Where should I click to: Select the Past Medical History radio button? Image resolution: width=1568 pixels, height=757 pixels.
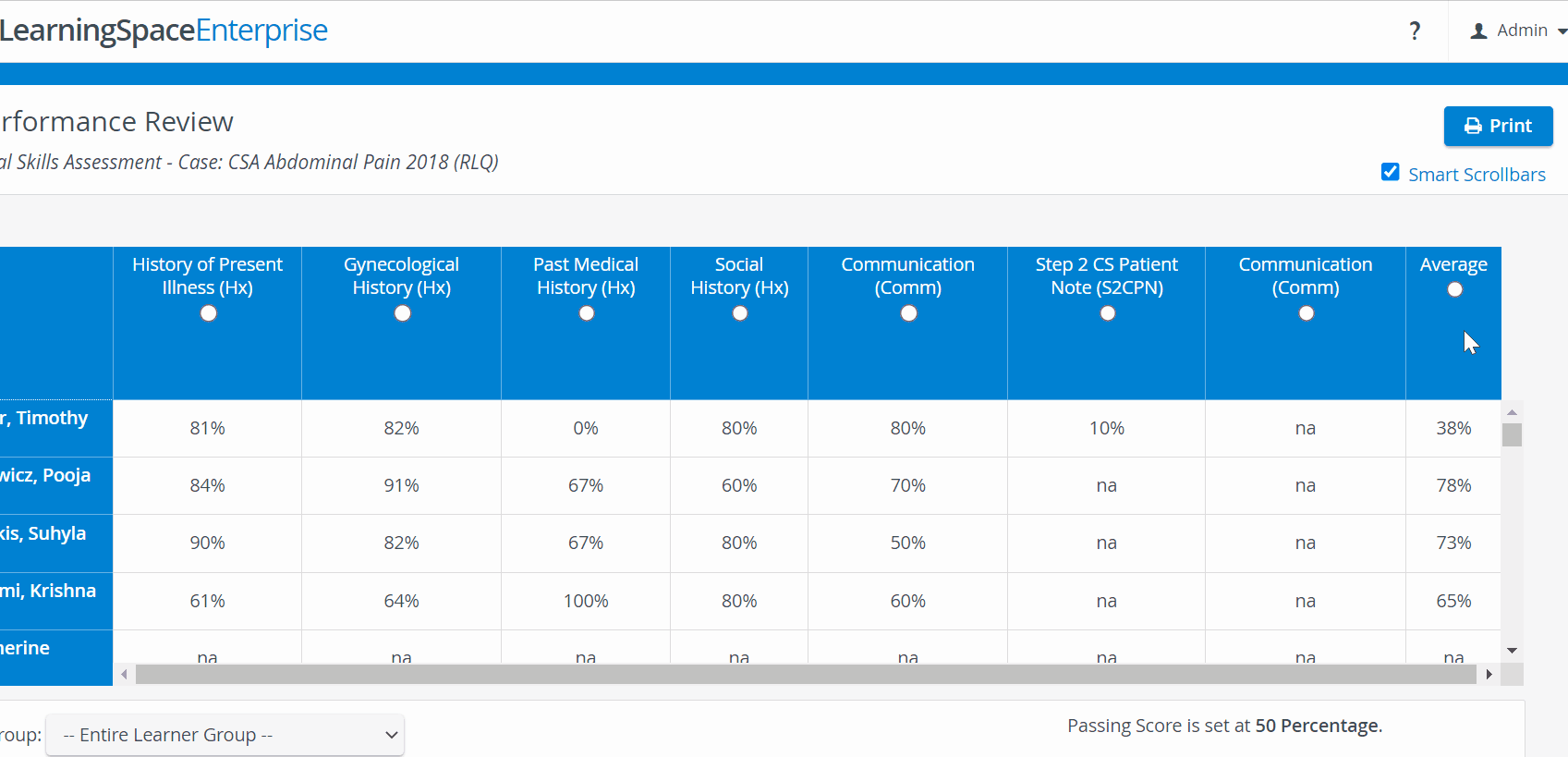[586, 313]
